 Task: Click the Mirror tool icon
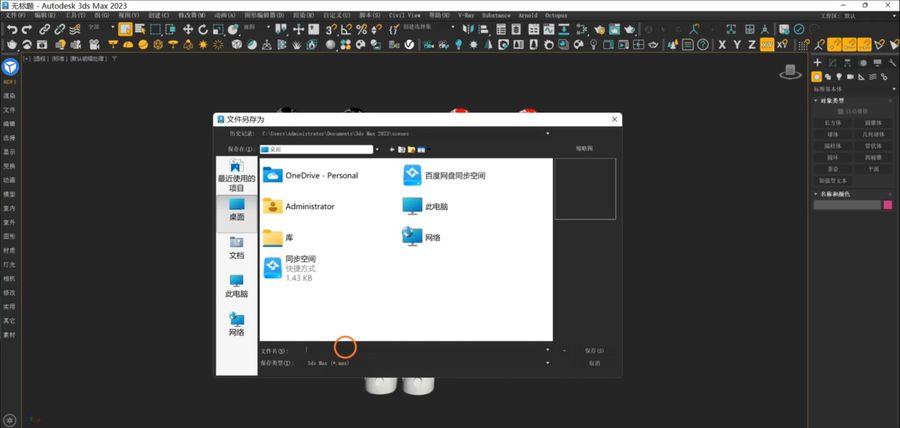coord(468,29)
